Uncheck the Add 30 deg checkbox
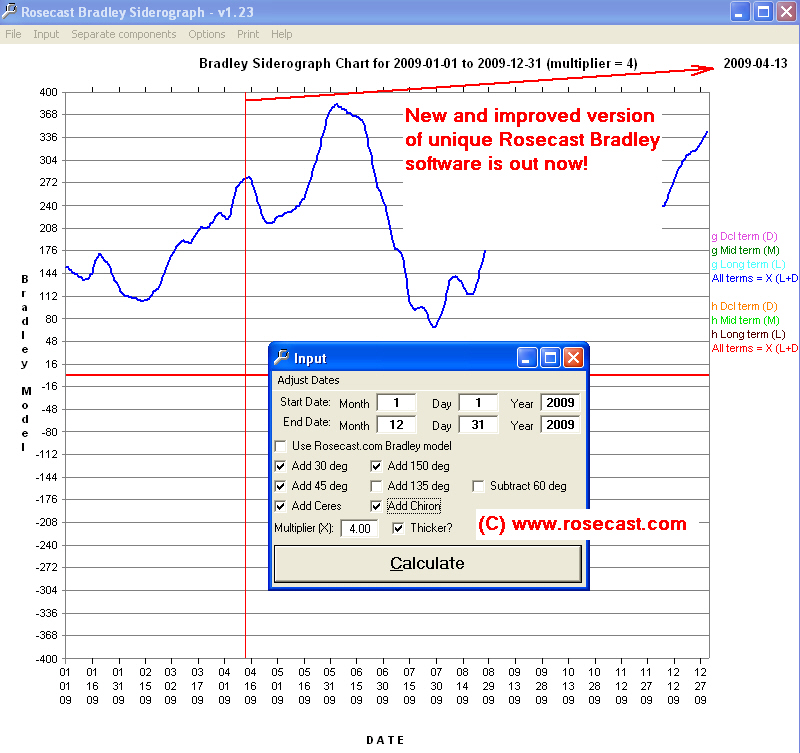 pos(281,466)
